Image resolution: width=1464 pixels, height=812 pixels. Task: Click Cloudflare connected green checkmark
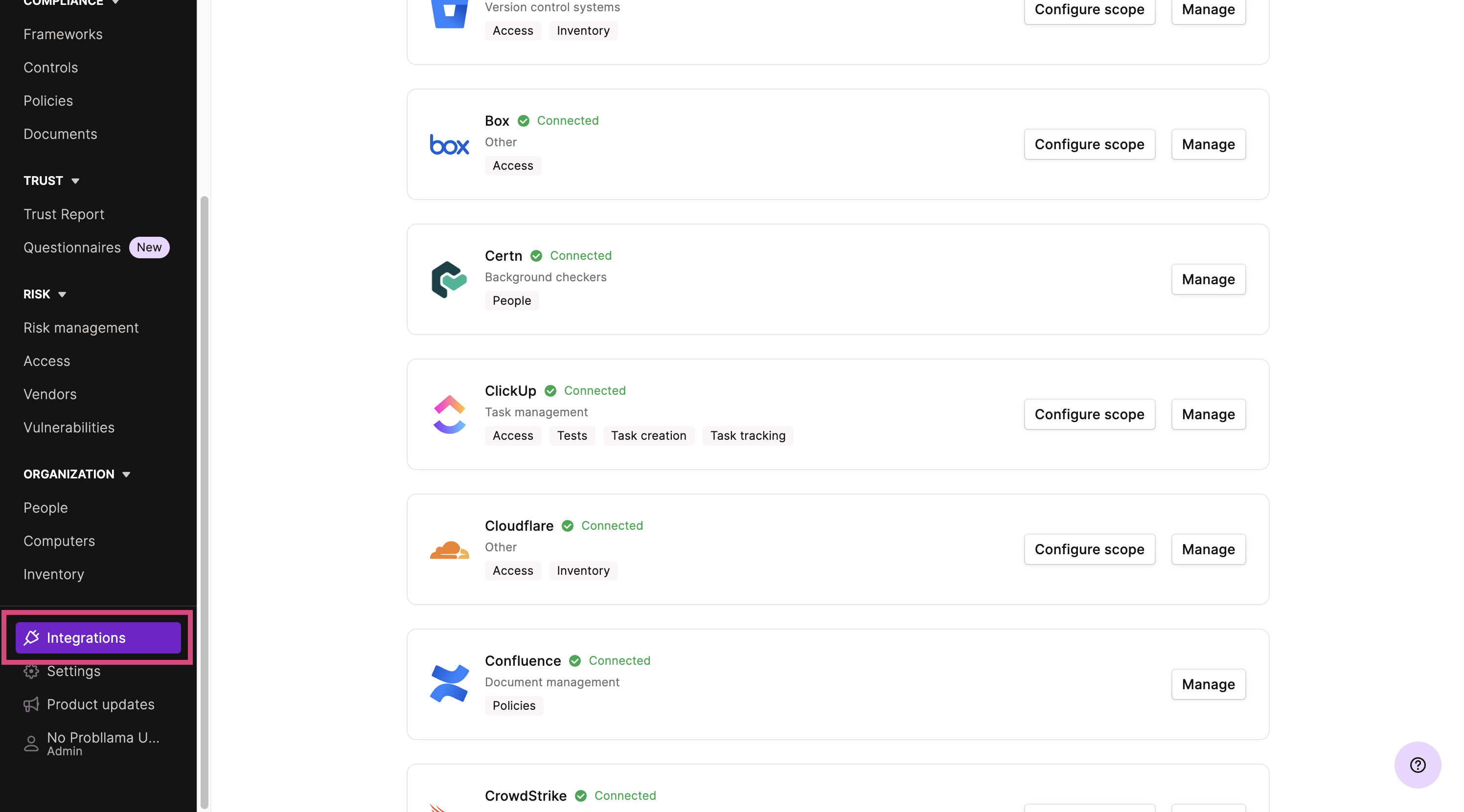point(567,526)
